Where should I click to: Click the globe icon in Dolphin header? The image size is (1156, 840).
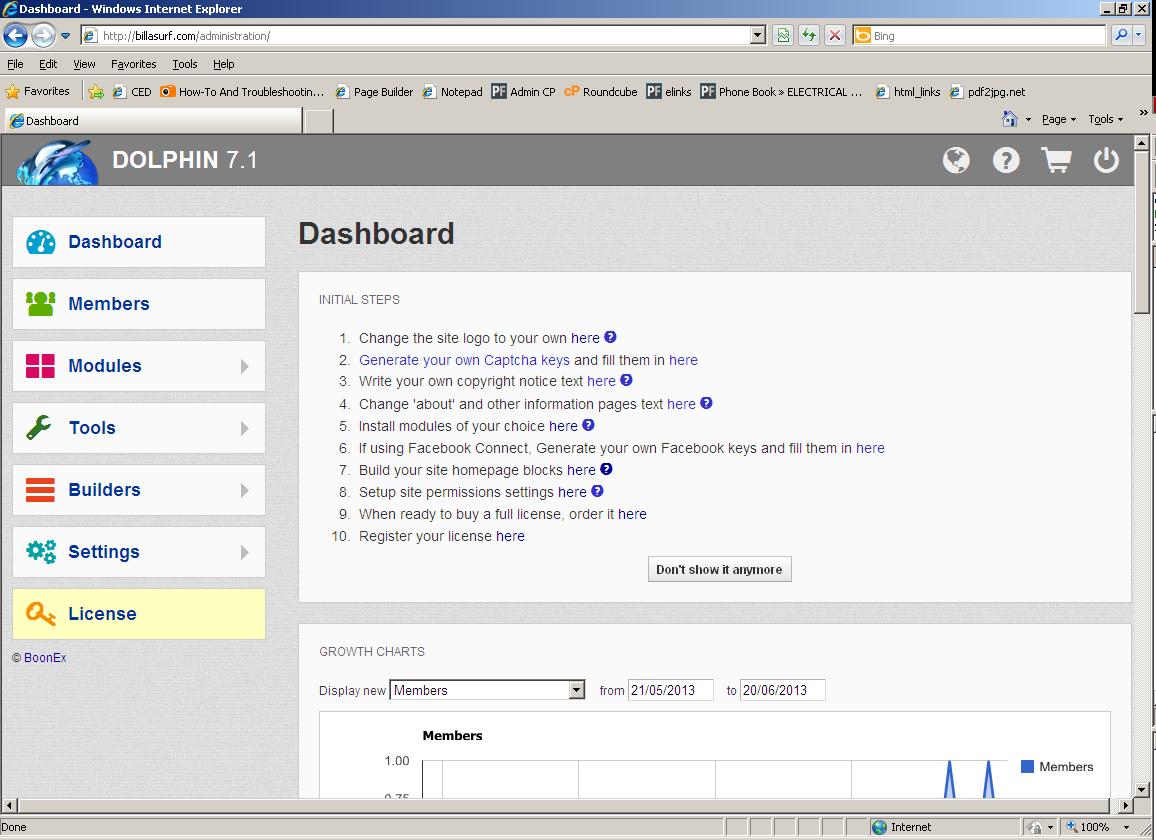pyautogui.click(x=956, y=160)
